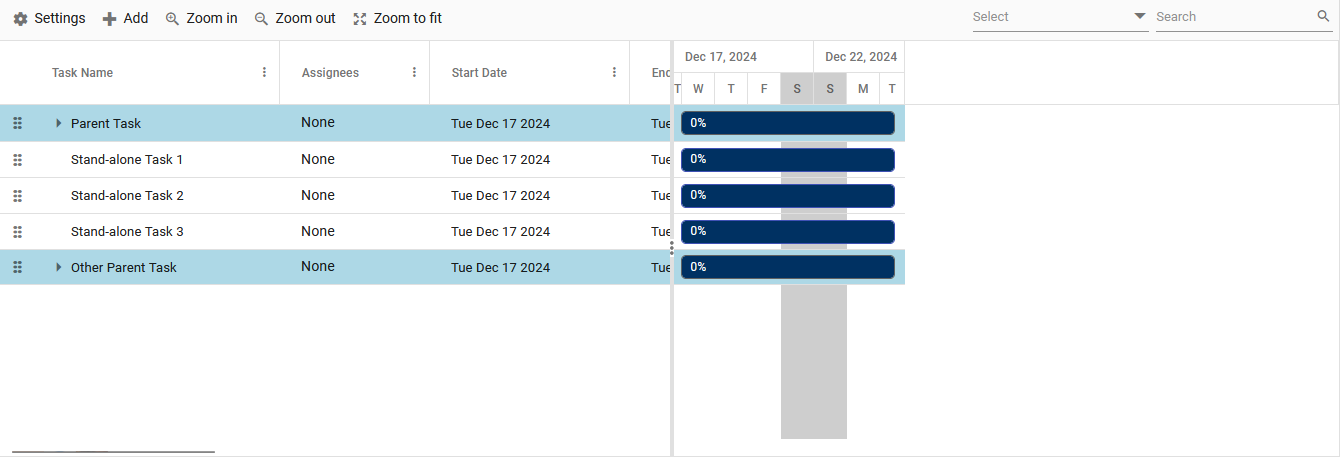Click the Parent Task 0% Gantt bar
The image size is (1340, 457).
[x=787, y=123]
